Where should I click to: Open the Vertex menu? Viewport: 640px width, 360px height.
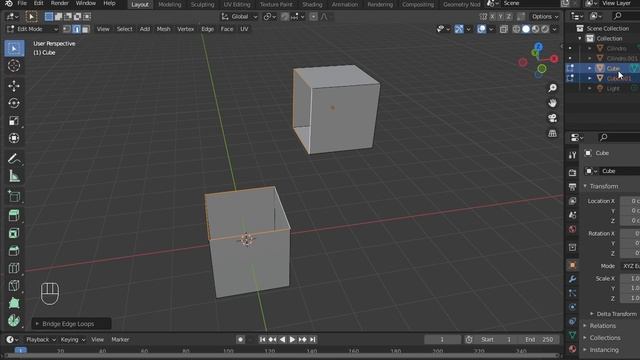185,29
